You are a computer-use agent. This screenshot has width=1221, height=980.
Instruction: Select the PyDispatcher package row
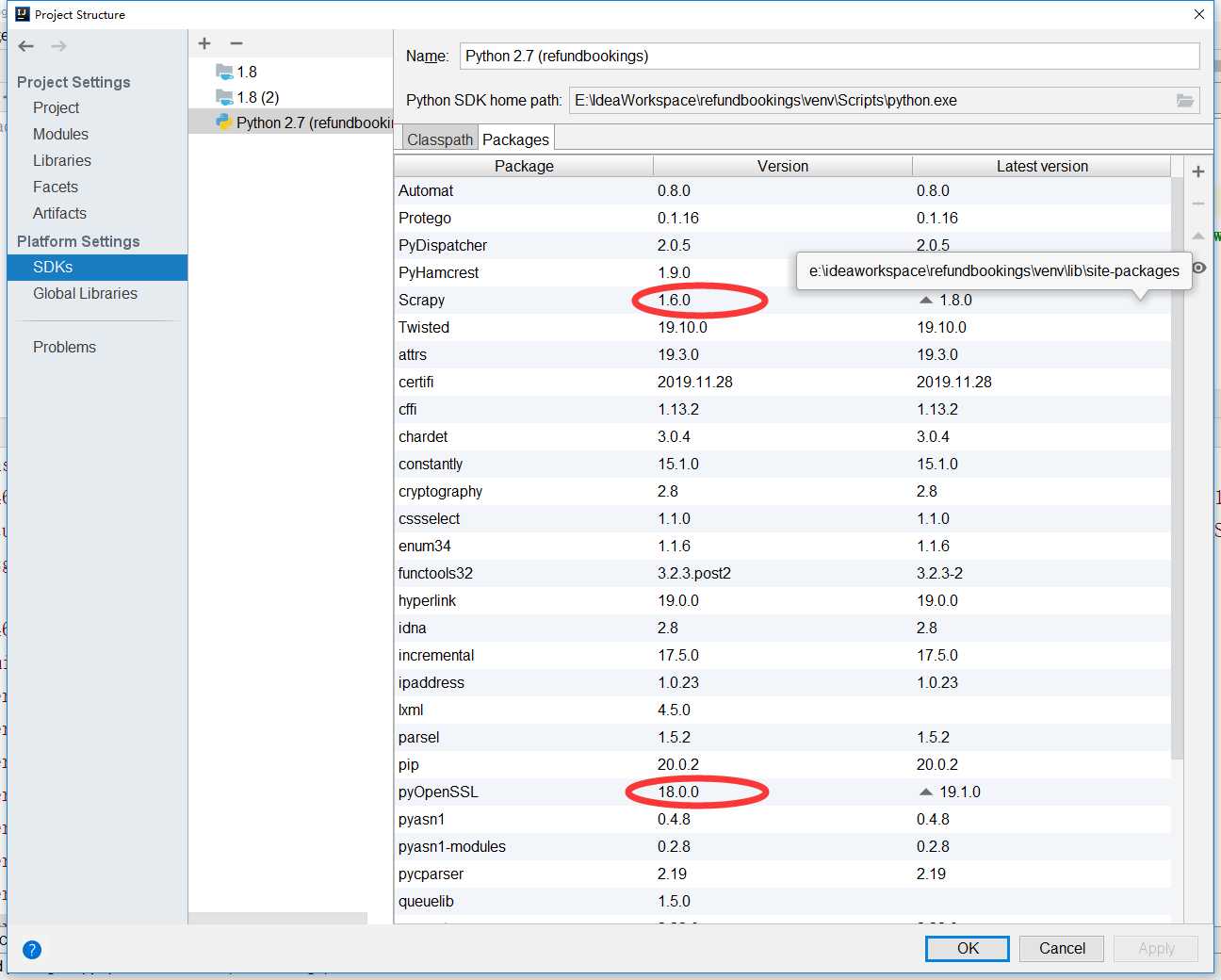pyautogui.click(x=783, y=245)
